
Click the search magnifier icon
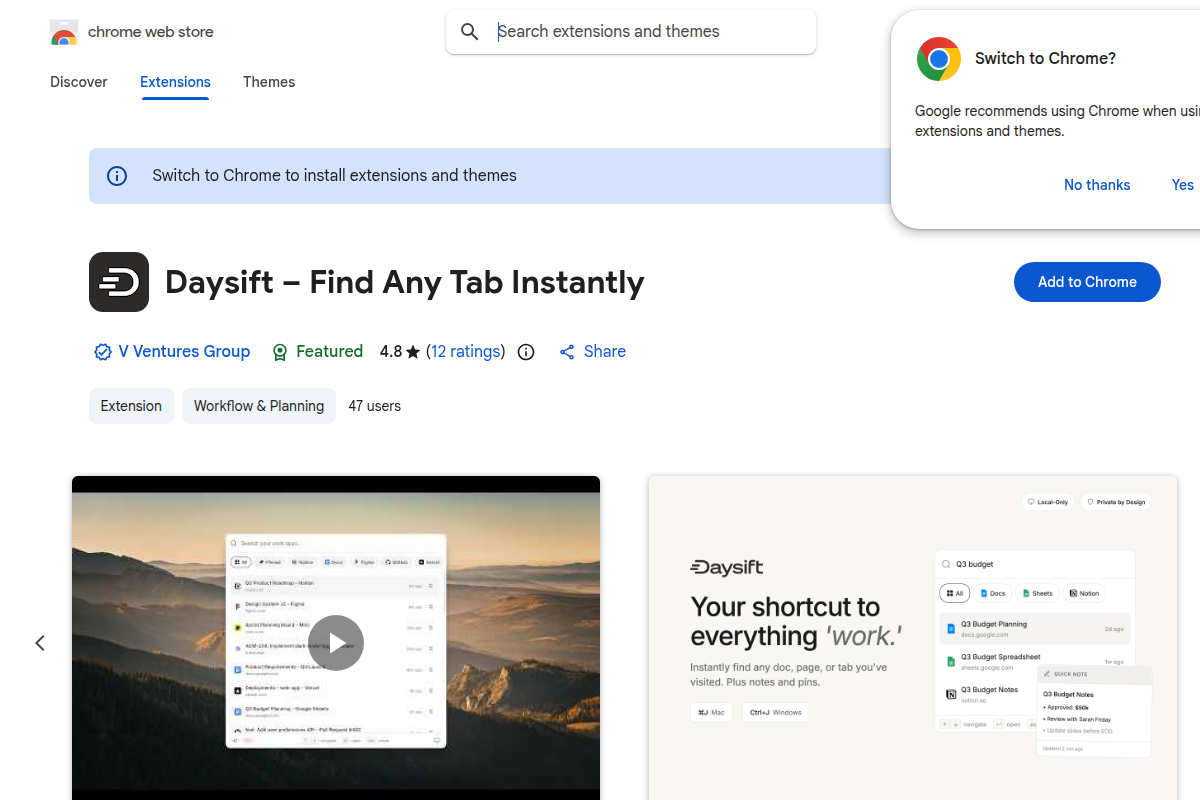[x=470, y=32]
